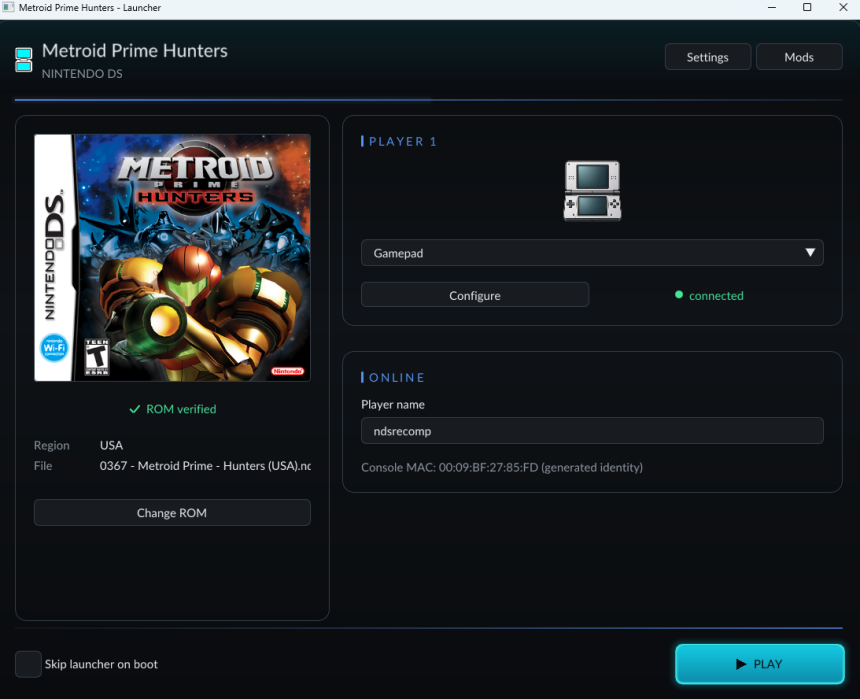This screenshot has width=860, height=699.
Task: Click the Metroid Prime Hunters box art
Action: pyautogui.click(x=172, y=257)
